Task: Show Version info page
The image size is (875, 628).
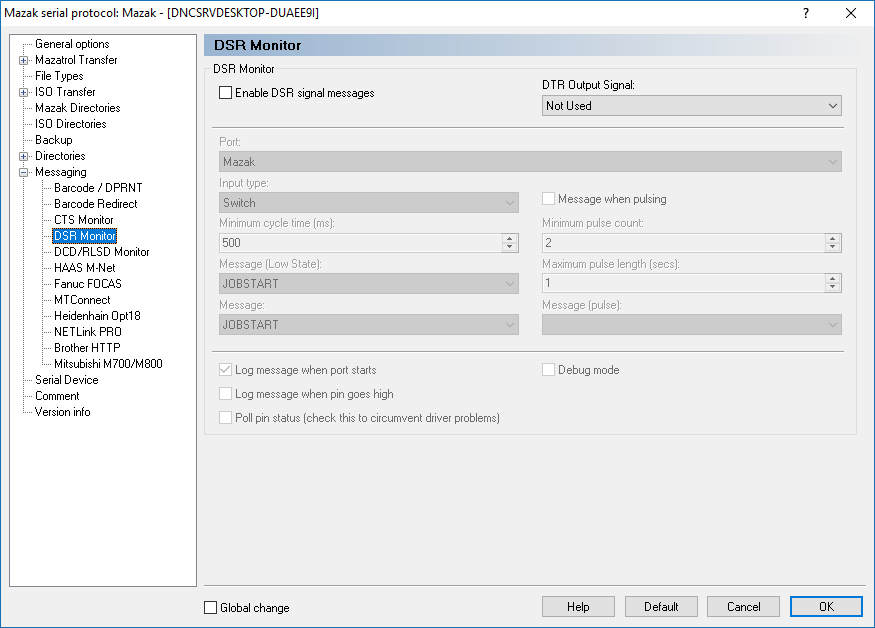Action: coord(62,412)
